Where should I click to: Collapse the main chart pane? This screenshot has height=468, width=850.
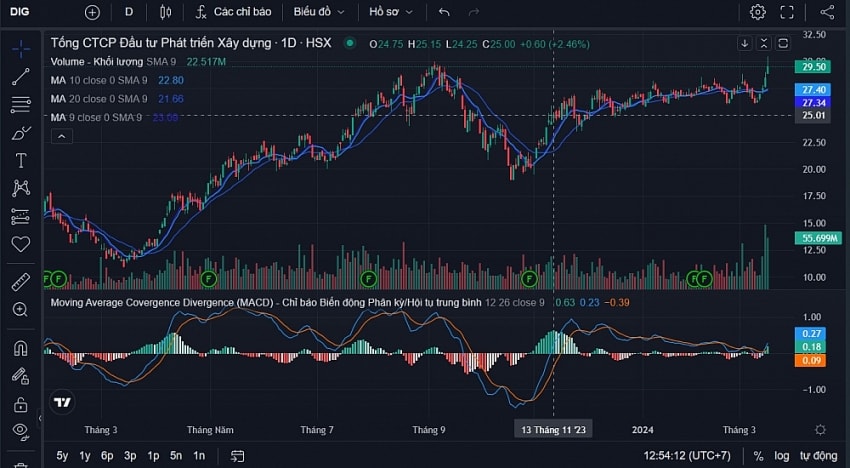(763, 43)
